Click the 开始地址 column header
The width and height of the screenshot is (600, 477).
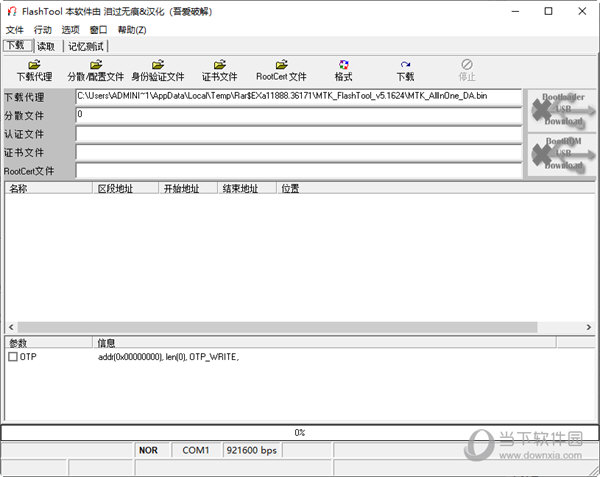pos(188,188)
